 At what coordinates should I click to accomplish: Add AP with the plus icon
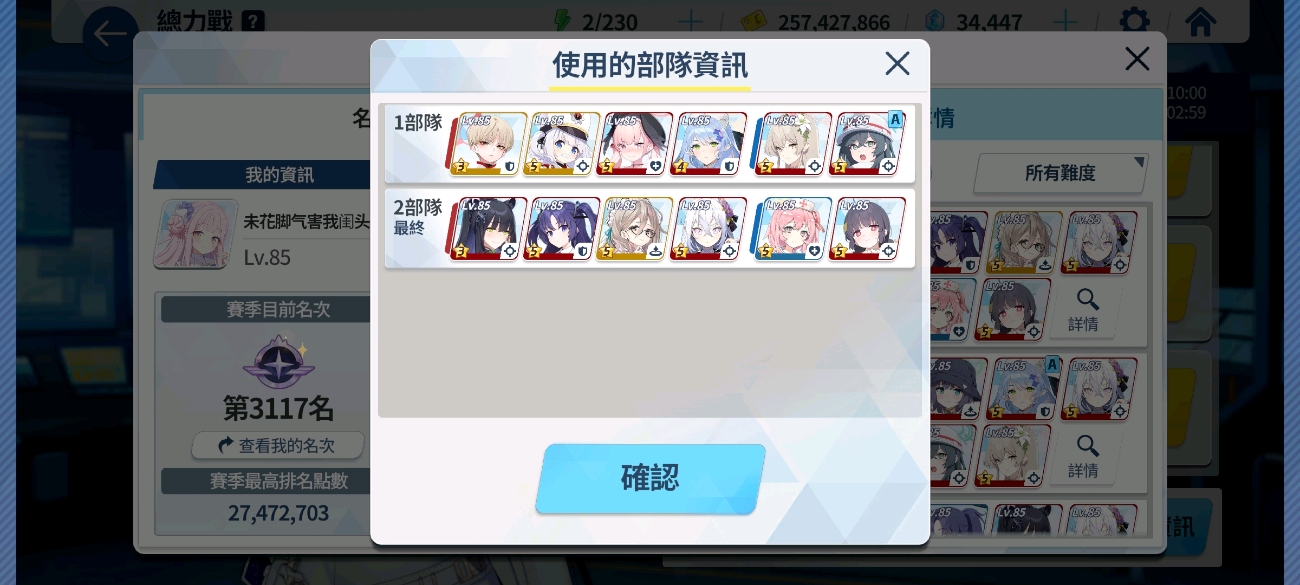pos(690,22)
